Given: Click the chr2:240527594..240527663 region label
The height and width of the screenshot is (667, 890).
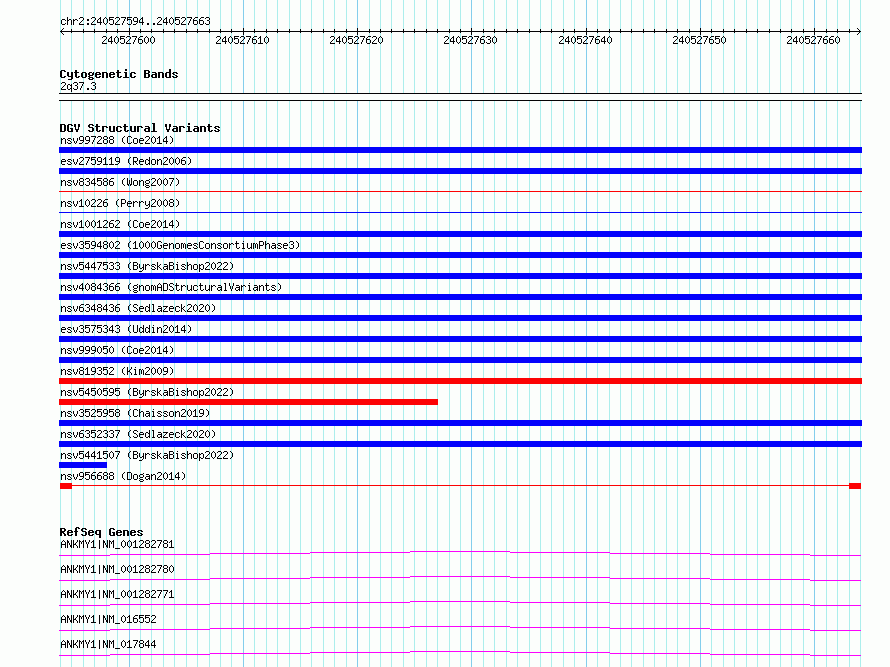Looking at the screenshot, I should 135,21.
